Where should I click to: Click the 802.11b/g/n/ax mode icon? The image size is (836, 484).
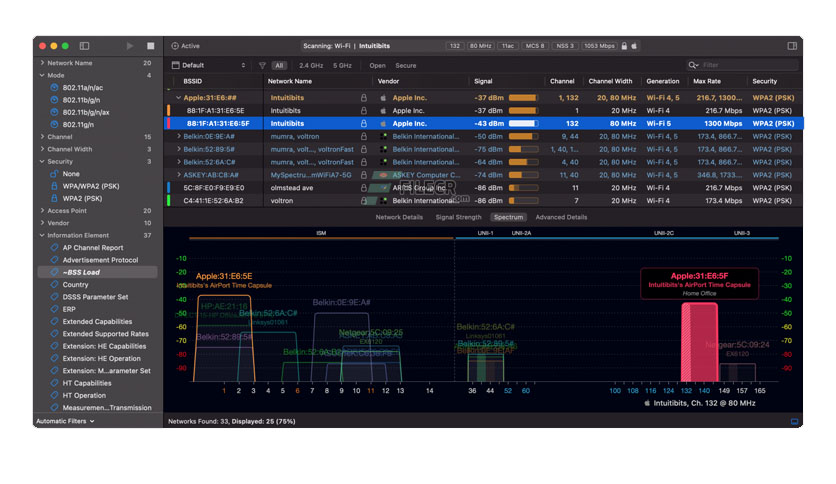pyautogui.click(x=54, y=112)
